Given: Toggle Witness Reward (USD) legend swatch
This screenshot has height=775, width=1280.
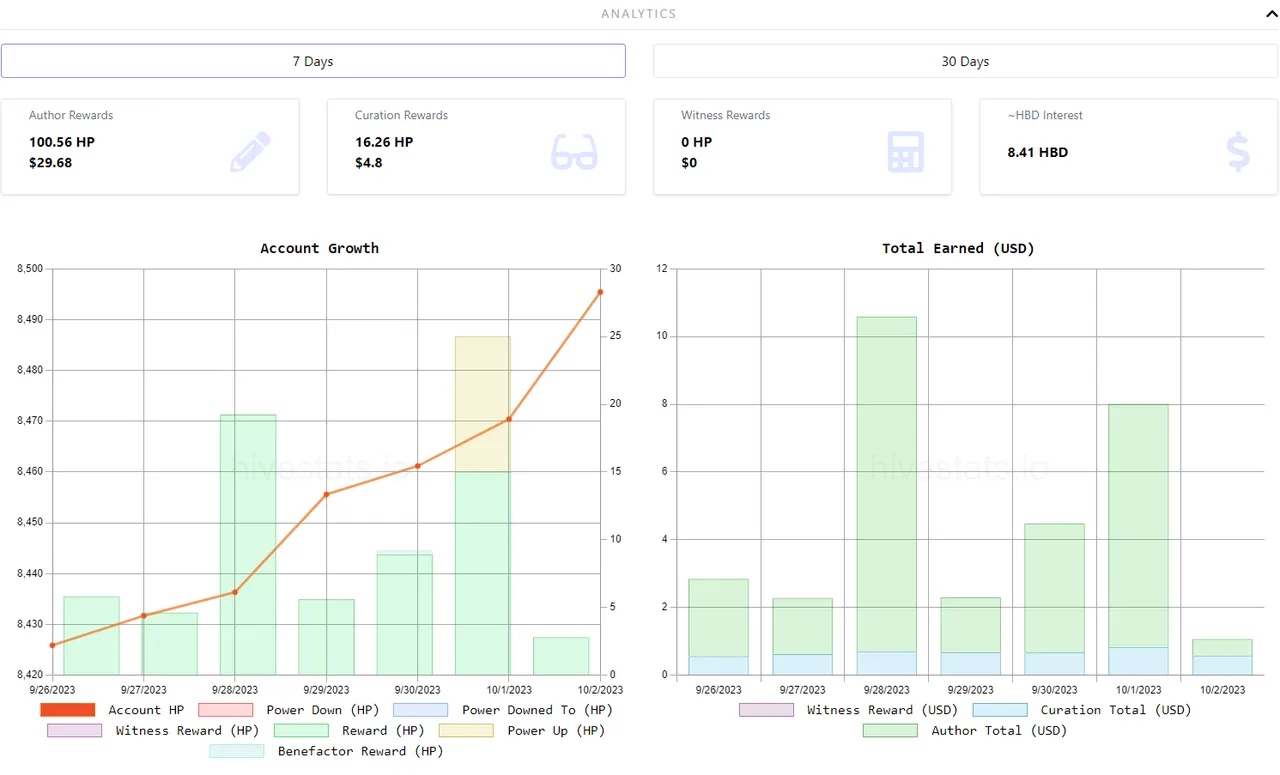Looking at the screenshot, I should tap(766, 710).
